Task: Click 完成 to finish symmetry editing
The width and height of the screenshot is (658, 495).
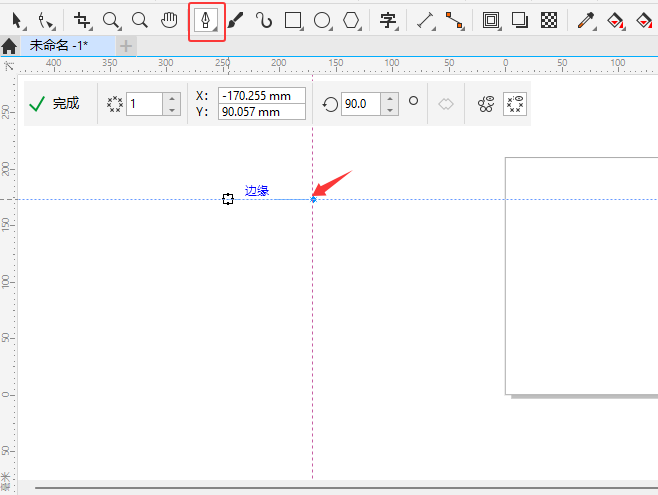Action: [54, 104]
